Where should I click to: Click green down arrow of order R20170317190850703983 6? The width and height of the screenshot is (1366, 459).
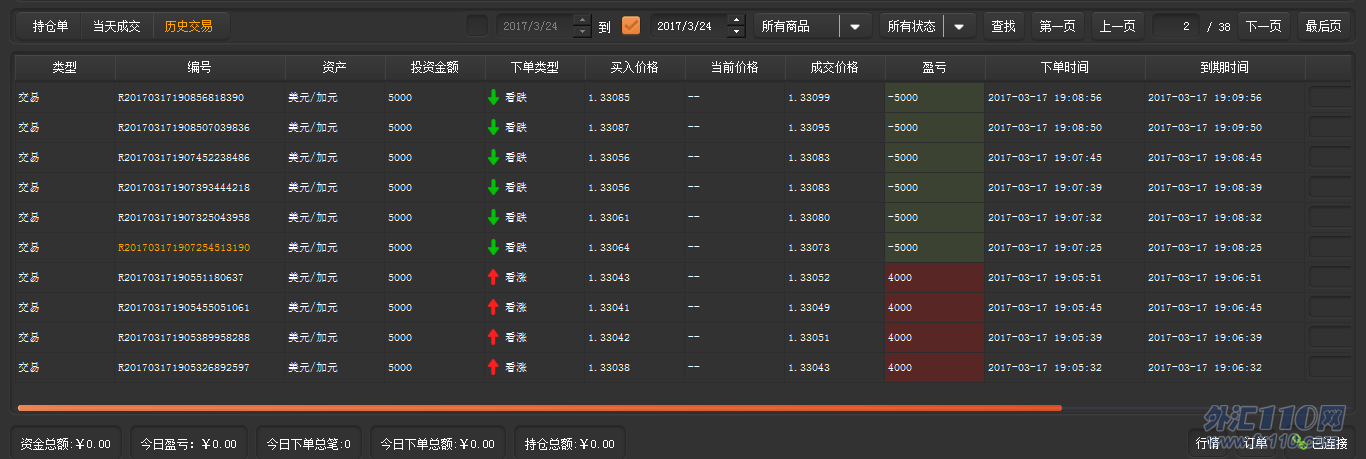click(x=493, y=127)
